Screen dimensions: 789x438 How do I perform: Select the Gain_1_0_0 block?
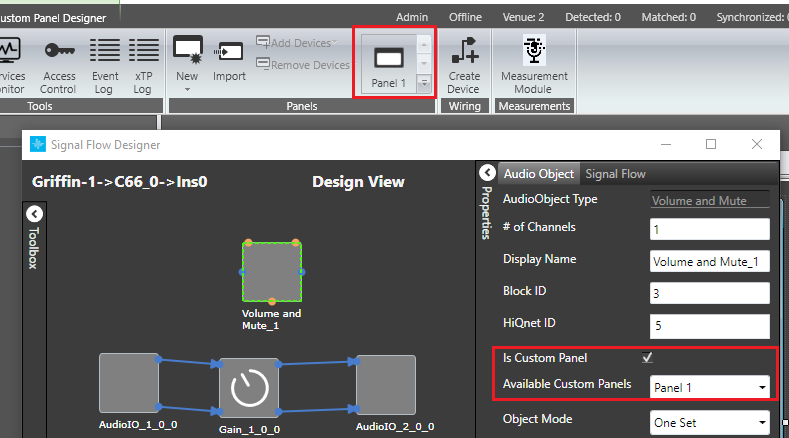249,388
